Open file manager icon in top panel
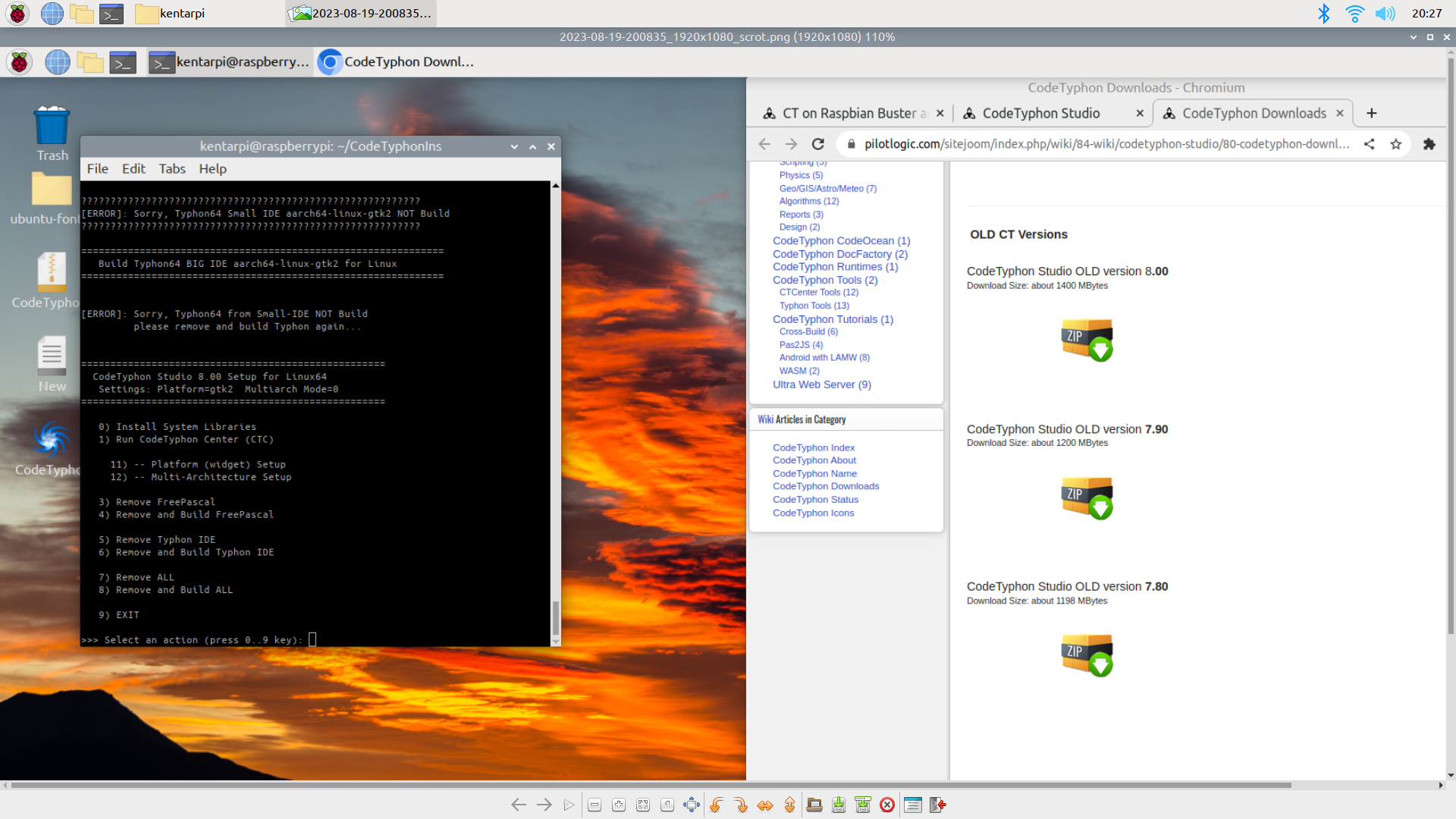The height and width of the screenshot is (819, 1456). coord(82,13)
